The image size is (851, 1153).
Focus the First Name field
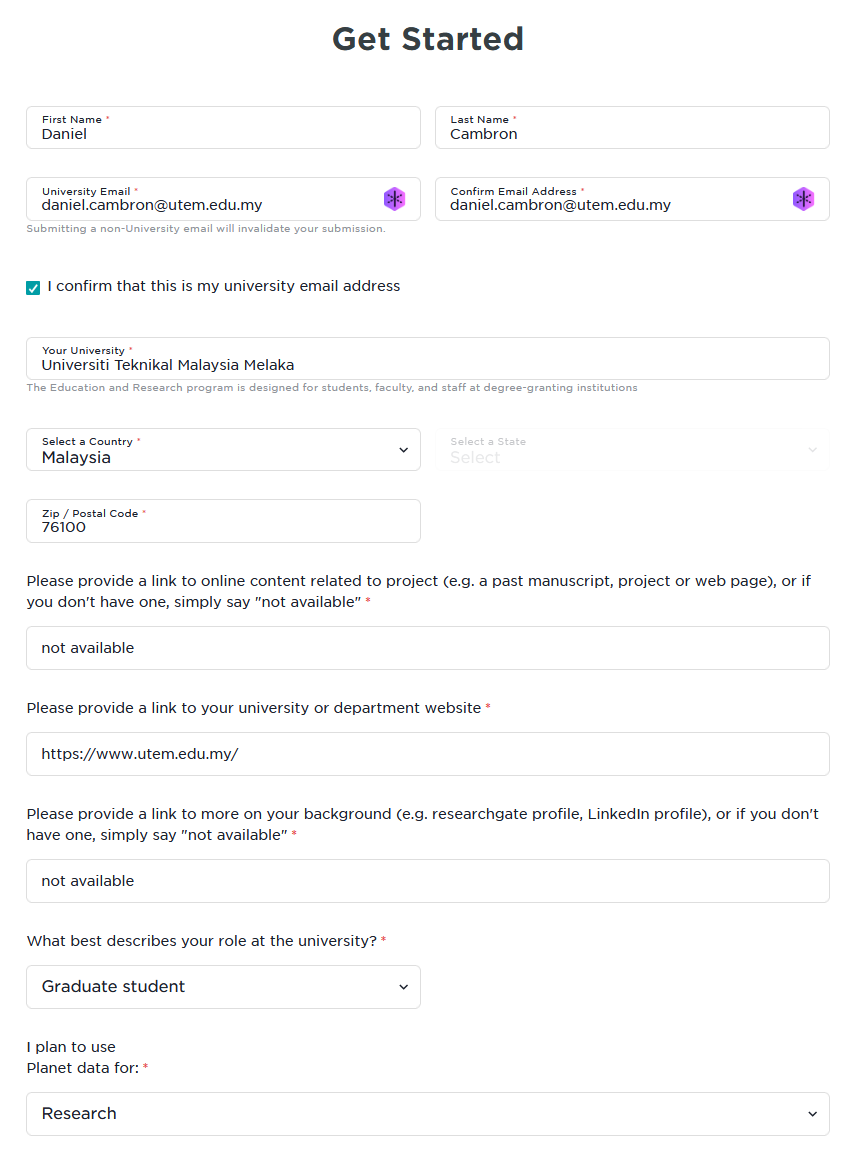224,127
